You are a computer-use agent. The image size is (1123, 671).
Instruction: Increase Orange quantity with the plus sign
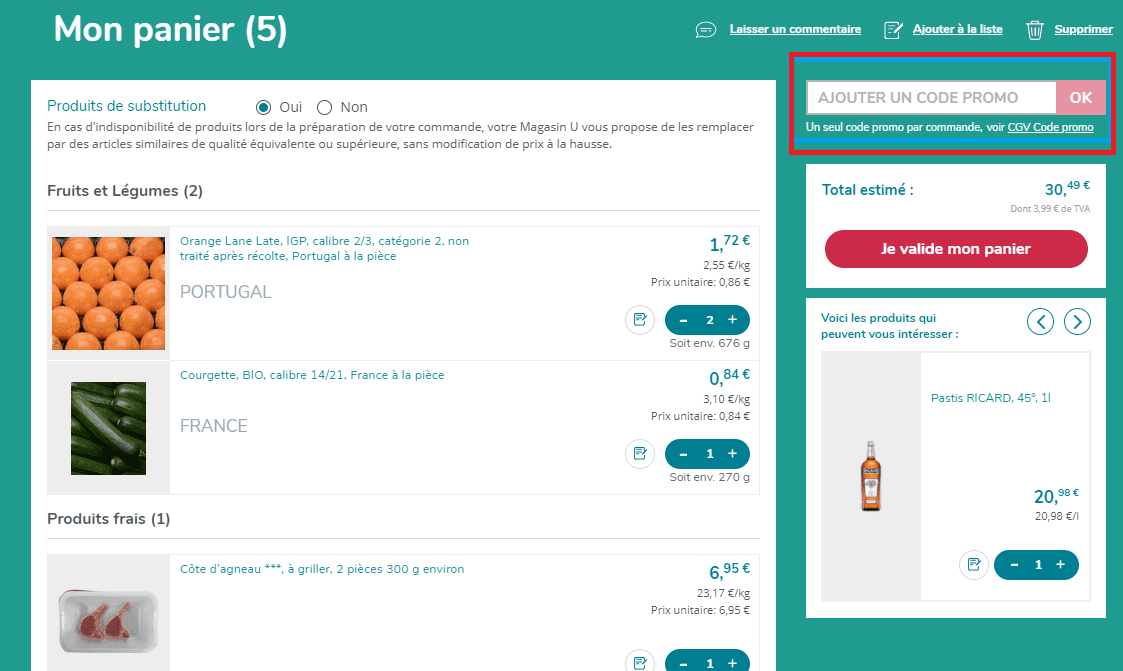coord(733,319)
